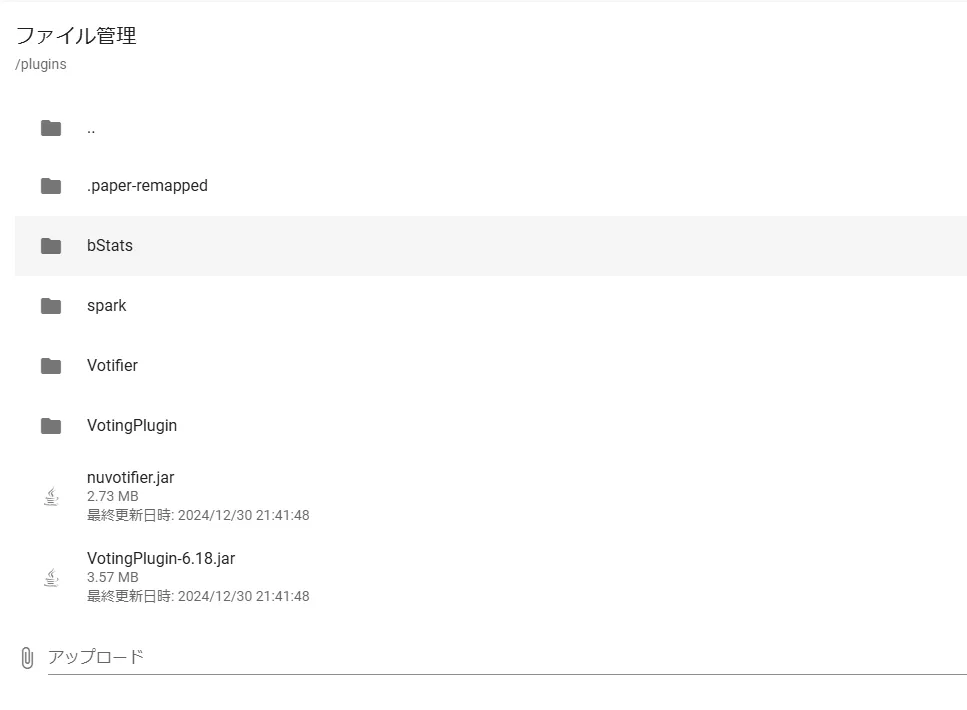Open the .paper-remapped folder name
This screenshot has width=967, height=710.
[147, 186]
